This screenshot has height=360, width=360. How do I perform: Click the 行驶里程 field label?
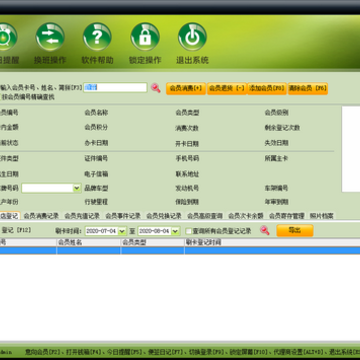[x=96, y=202]
